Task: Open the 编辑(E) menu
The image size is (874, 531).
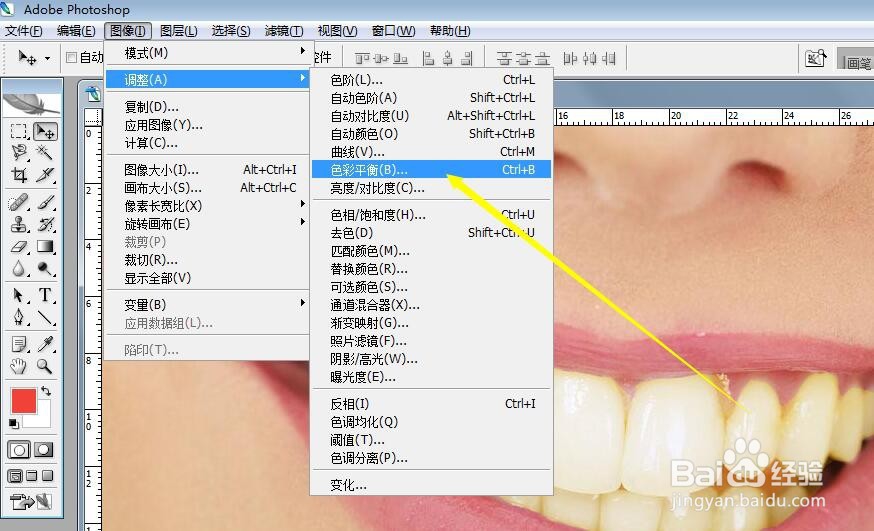Action: coord(76,31)
